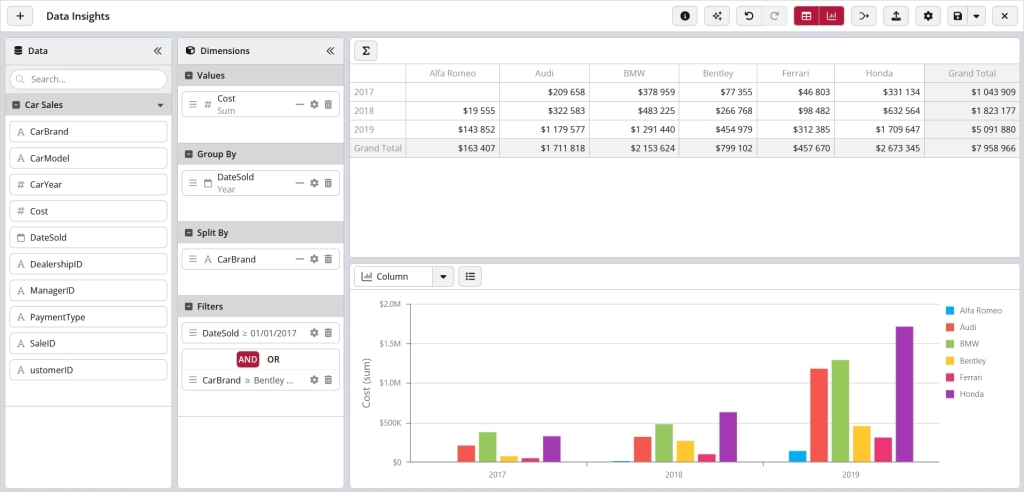Collapse the Car Sales table node
The image size is (1024, 492).
click(16, 105)
